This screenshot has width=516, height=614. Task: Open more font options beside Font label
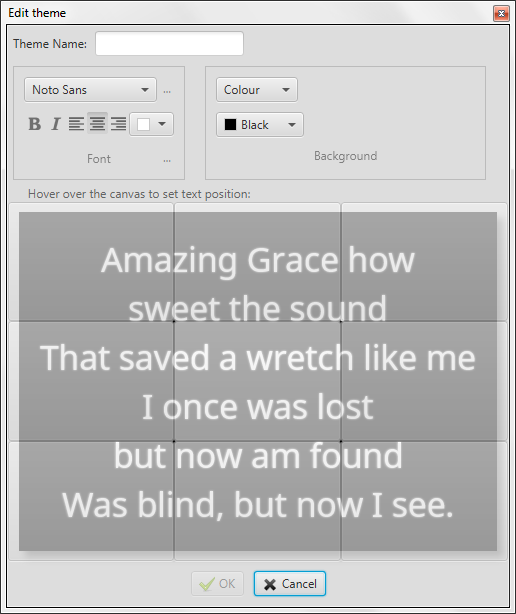167,161
